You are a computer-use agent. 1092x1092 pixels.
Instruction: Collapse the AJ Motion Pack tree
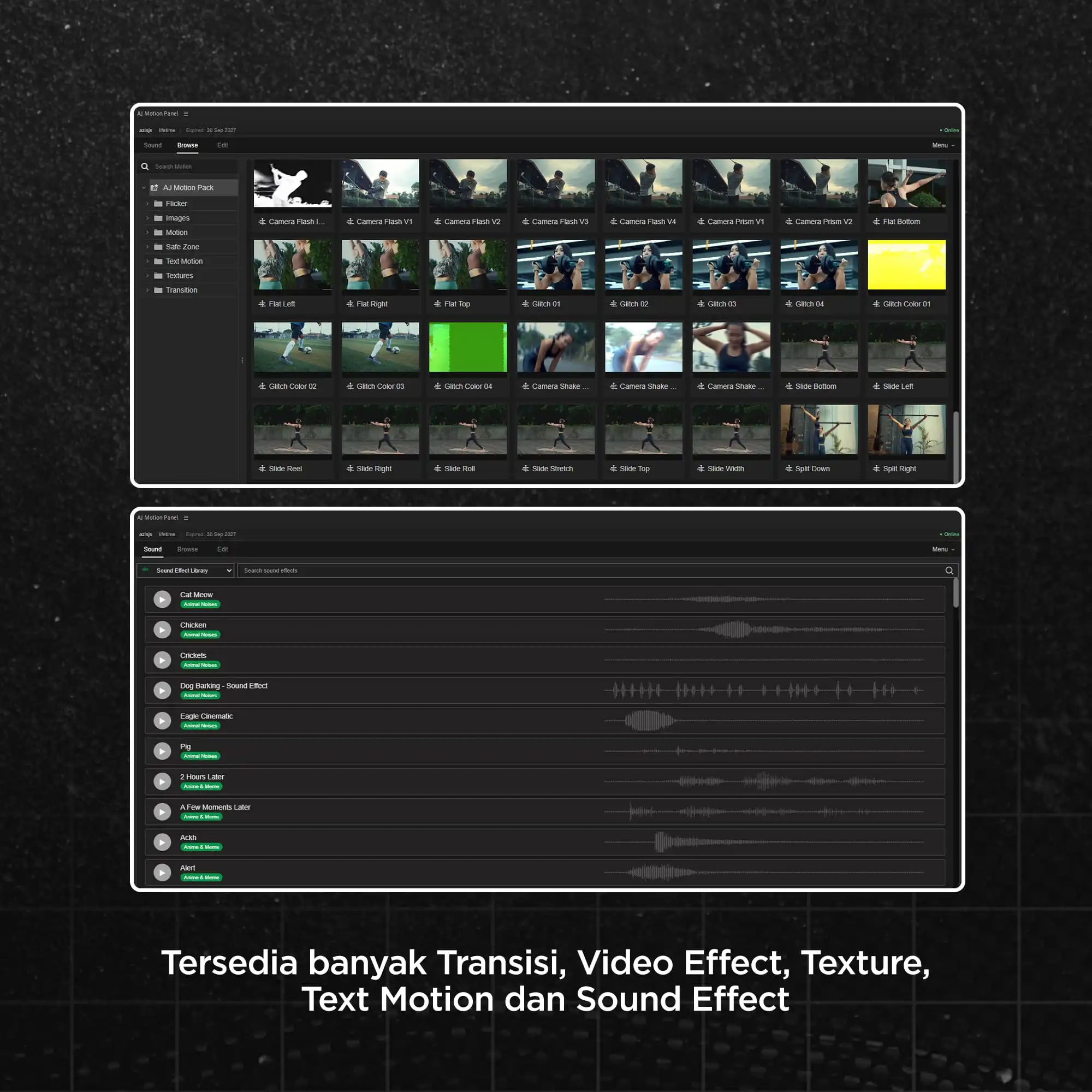(x=144, y=188)
